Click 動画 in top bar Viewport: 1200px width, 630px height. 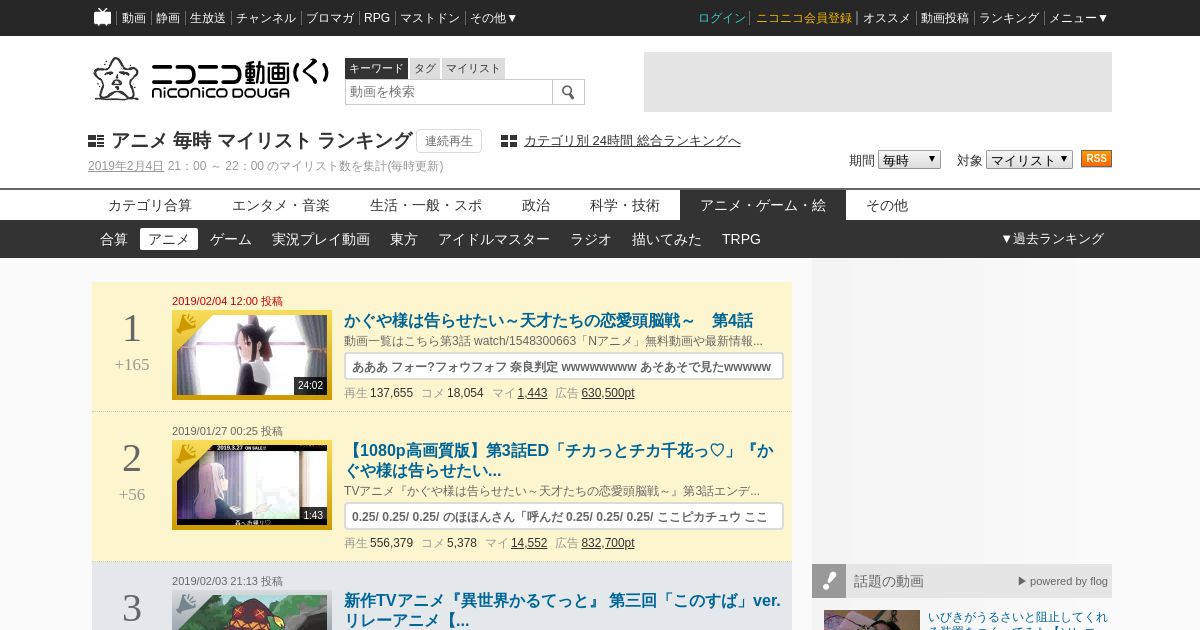click(134, 18)
